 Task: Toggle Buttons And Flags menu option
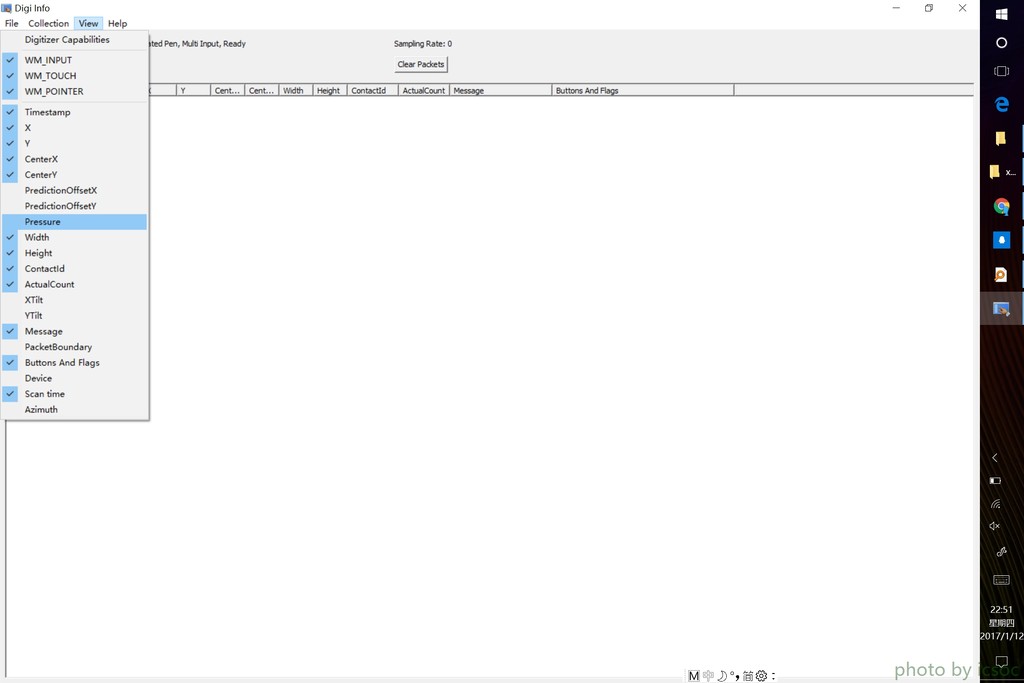tap(74, 363)
